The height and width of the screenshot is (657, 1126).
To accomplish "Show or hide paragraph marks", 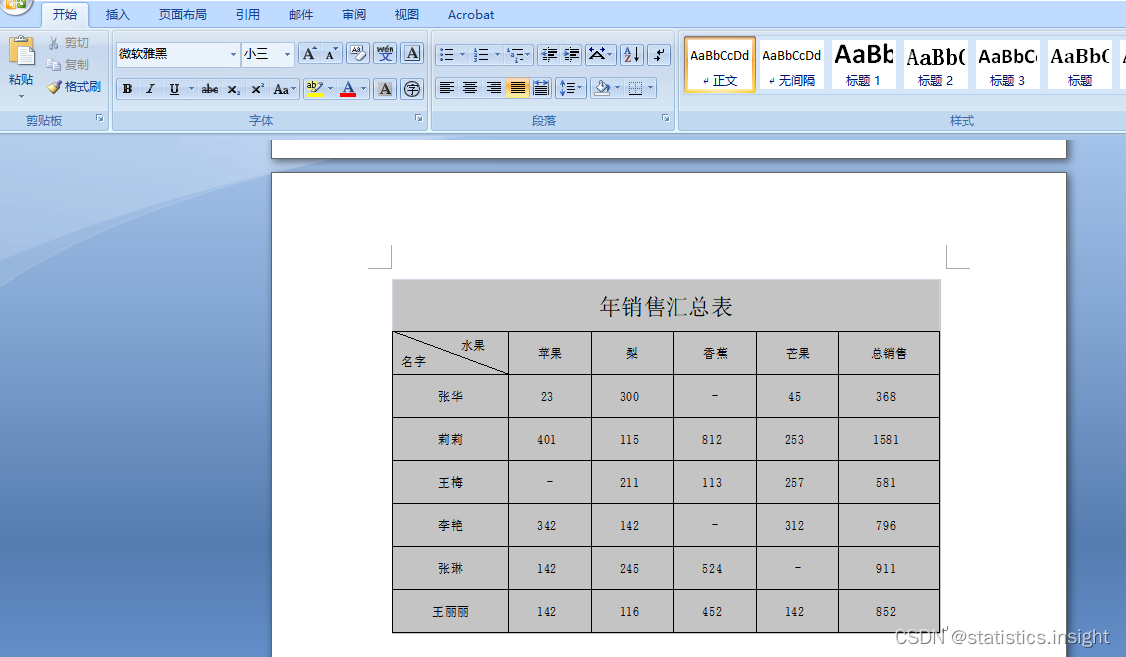I will (x=659, y=55).
